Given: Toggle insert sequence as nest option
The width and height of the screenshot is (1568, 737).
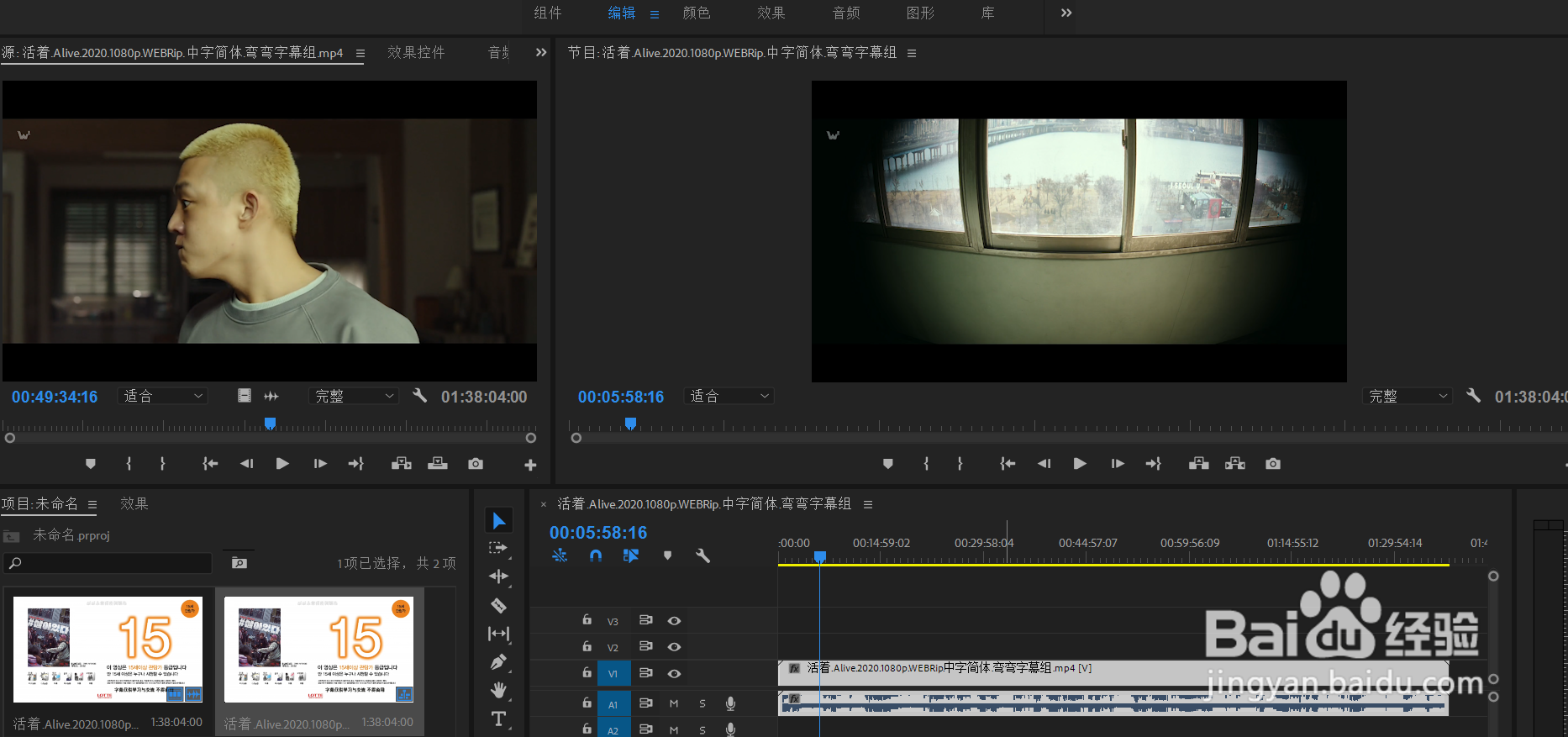Looking at the screenshot, I should pyautogui.click(x=560, y=555).
